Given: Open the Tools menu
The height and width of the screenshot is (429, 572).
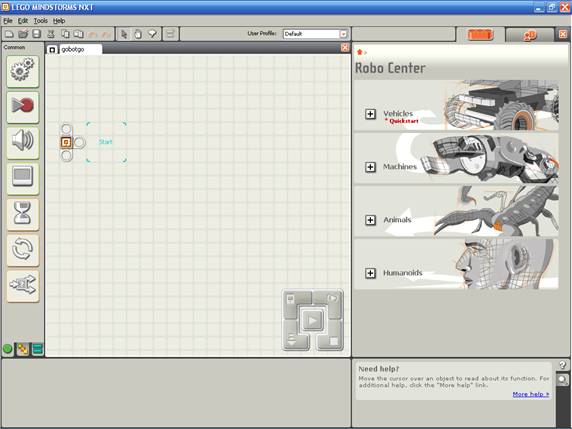Looking at the screenshot, I should coord(40,21).
